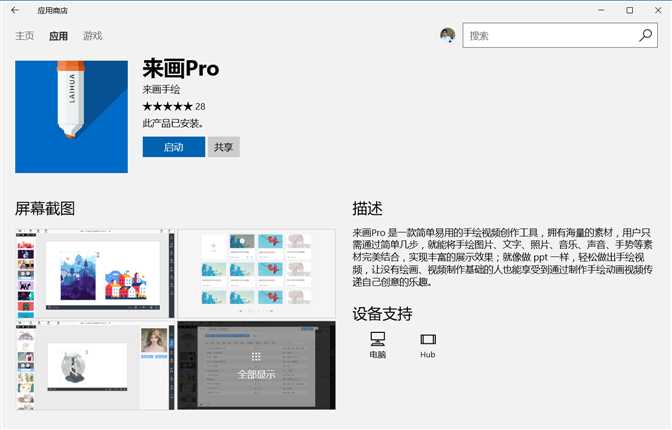The width and height of the screenshot is (672, 430).
Task: Click the 屏幕截图 section heading
Action: click(45, 209)
